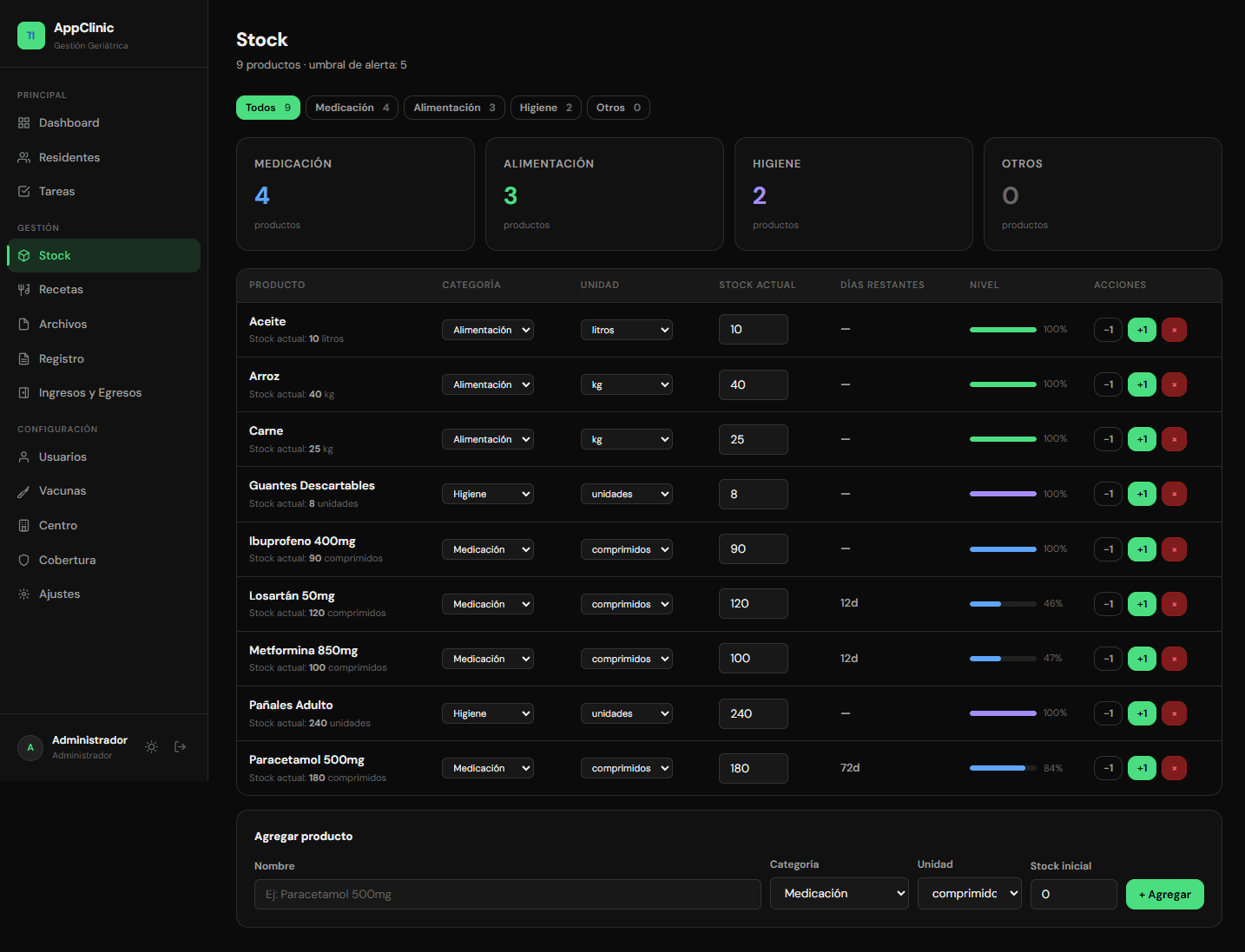Image resolution: width=1245 pixels, height=952 pixels.
Task: Click the Registro document icon
Action: pos(24,359)
